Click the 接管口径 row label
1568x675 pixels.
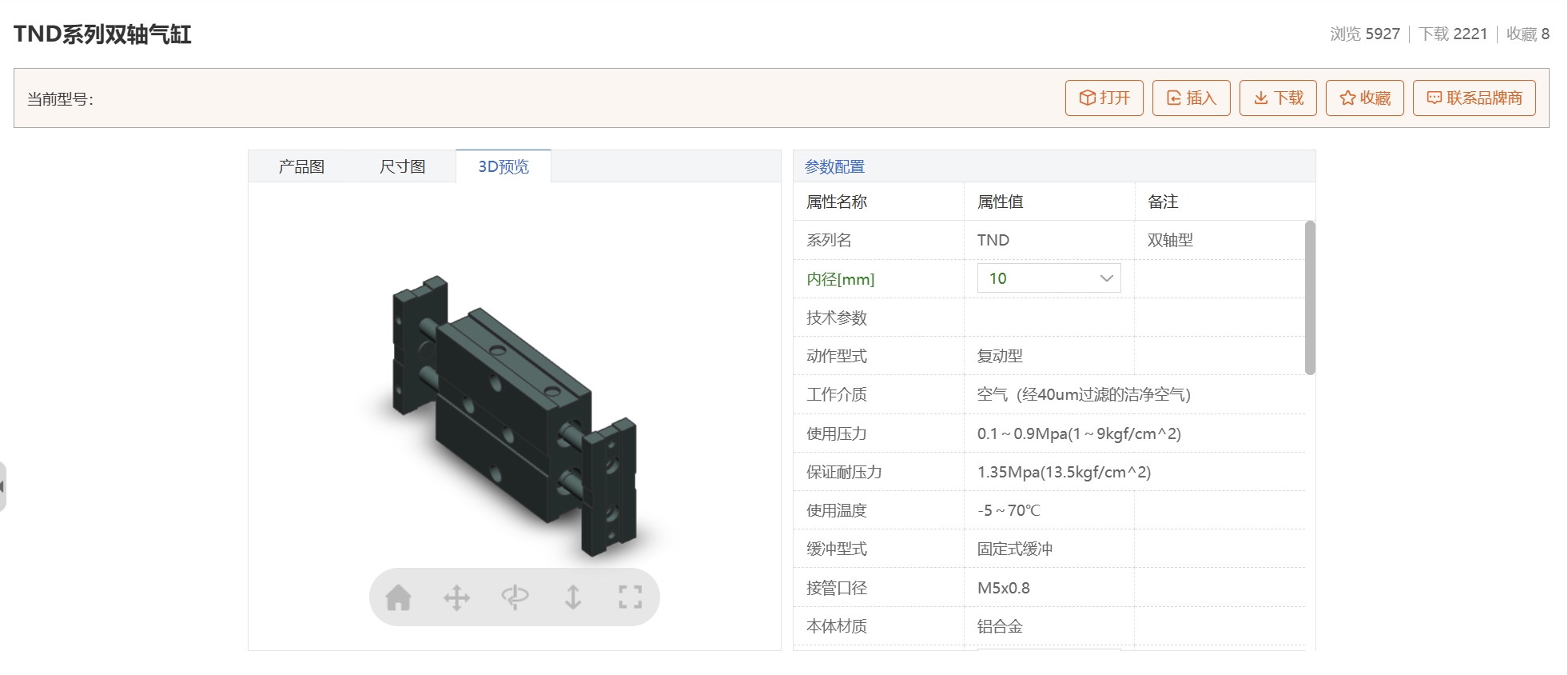pos(837,588)
